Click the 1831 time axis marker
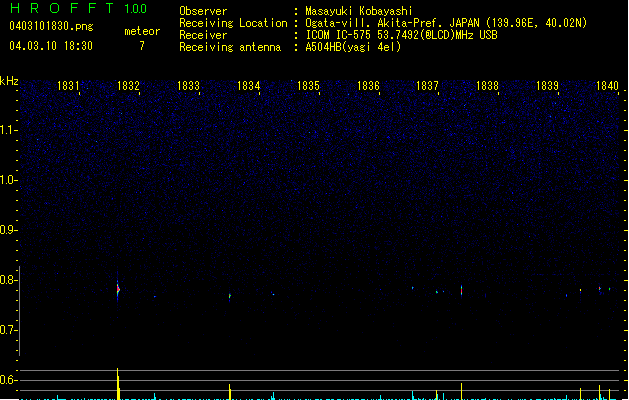This screenshot has width=629, height=400. tap(68, 86)
